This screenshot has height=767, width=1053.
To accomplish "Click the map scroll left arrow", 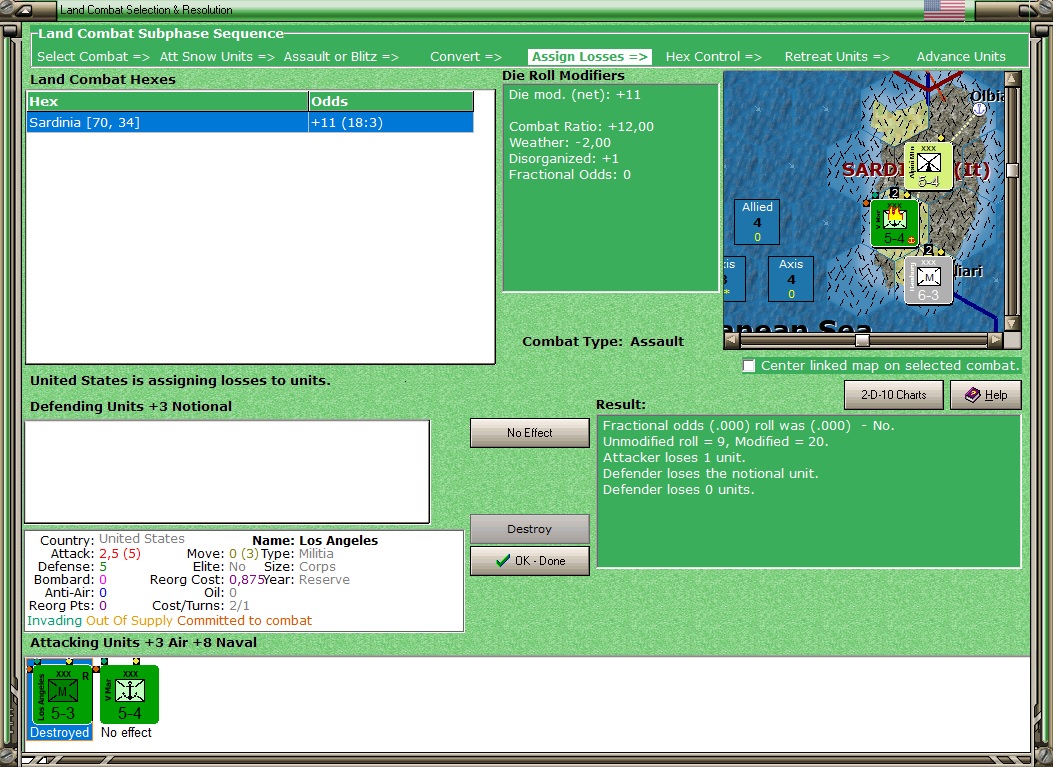I will coord(731,341).
